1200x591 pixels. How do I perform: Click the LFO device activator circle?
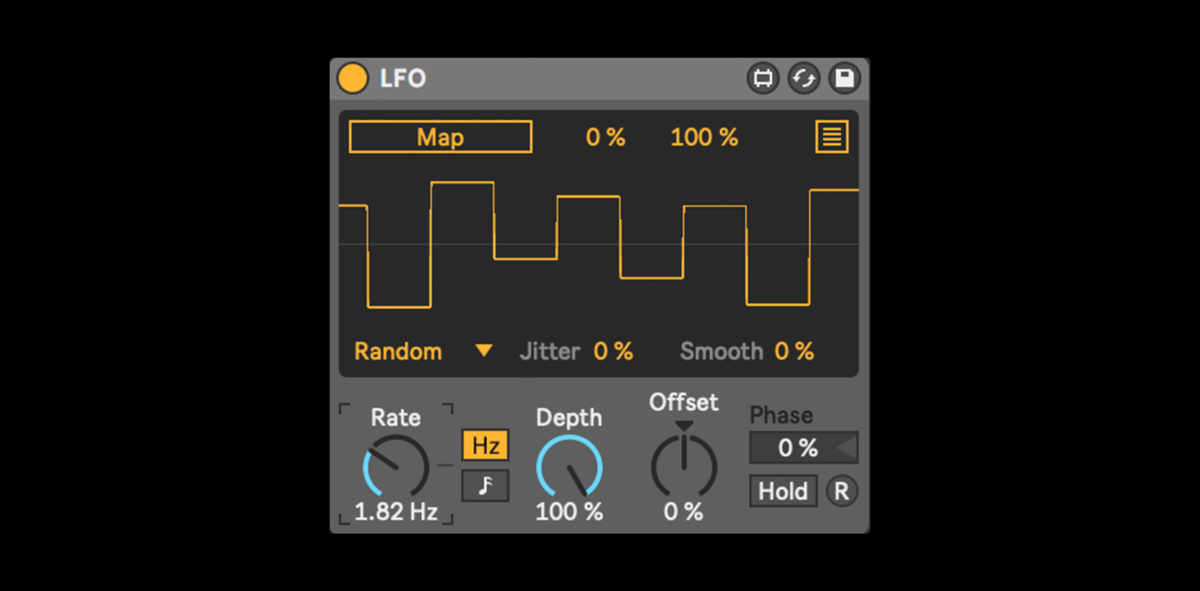coord(352,78)
